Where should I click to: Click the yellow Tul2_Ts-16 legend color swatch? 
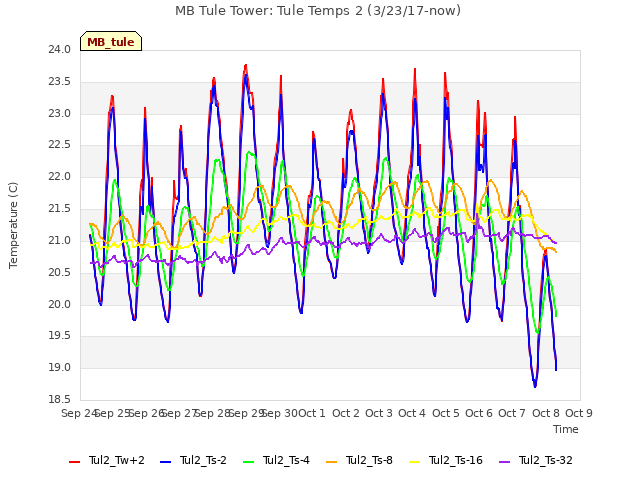pyautogui.click(x=415, y=462)
